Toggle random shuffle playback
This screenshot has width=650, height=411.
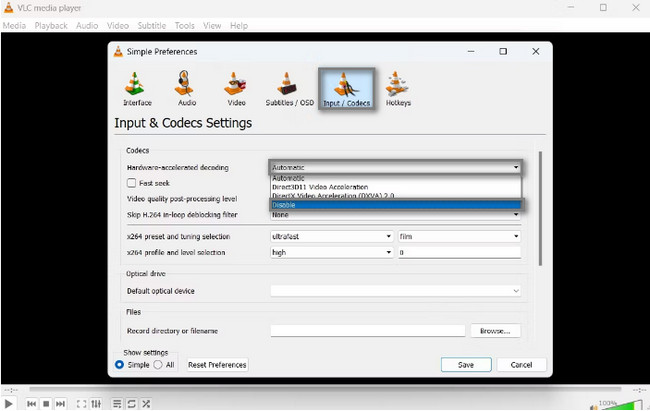[146, 404]
